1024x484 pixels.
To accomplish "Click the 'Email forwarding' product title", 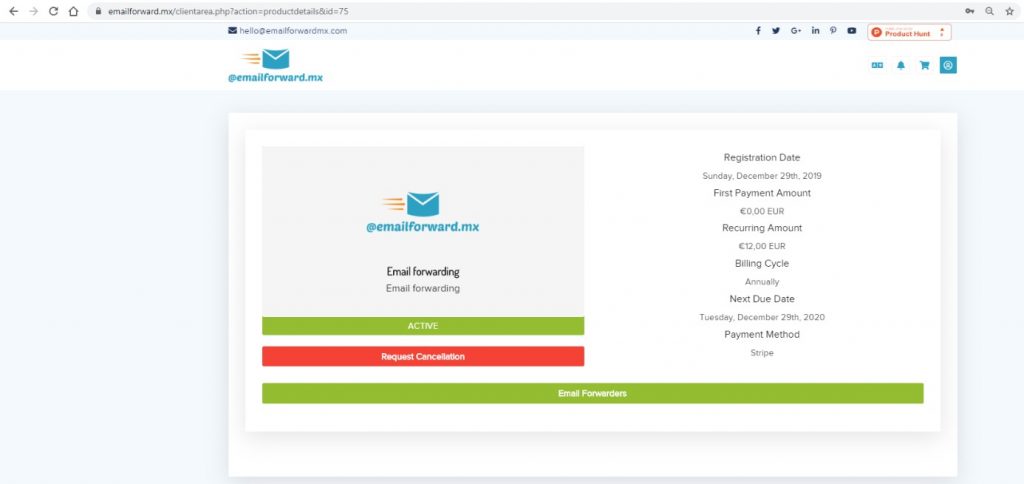I will click(x=423, y=272).
